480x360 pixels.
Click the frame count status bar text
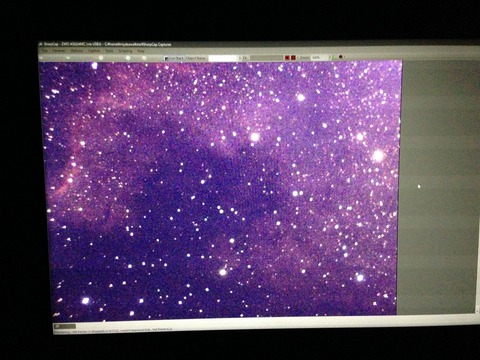point(113,330)
